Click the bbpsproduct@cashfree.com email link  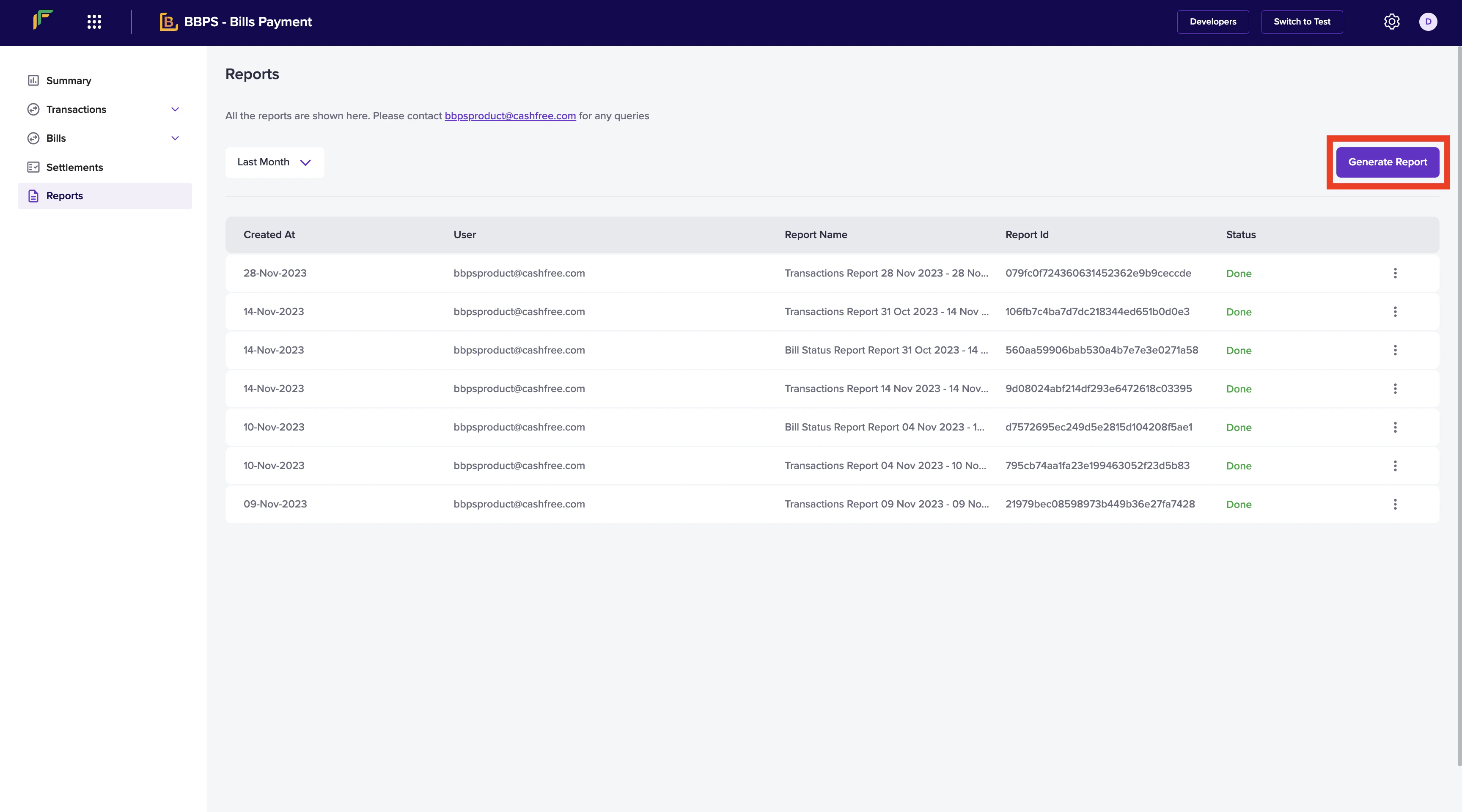[x=510, y=116]
